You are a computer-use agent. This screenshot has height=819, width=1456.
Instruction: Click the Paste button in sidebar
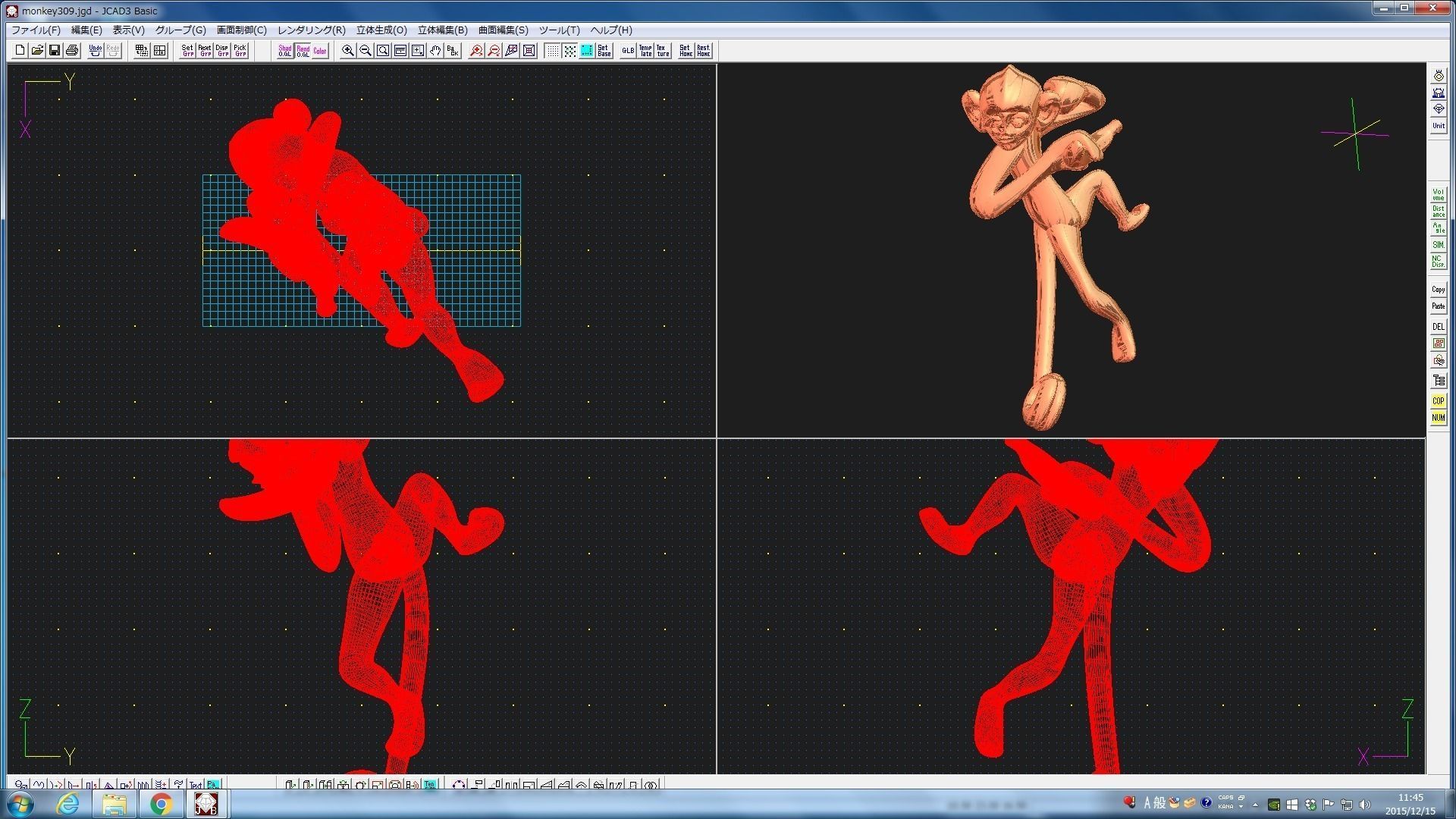tap(1439, 306)
